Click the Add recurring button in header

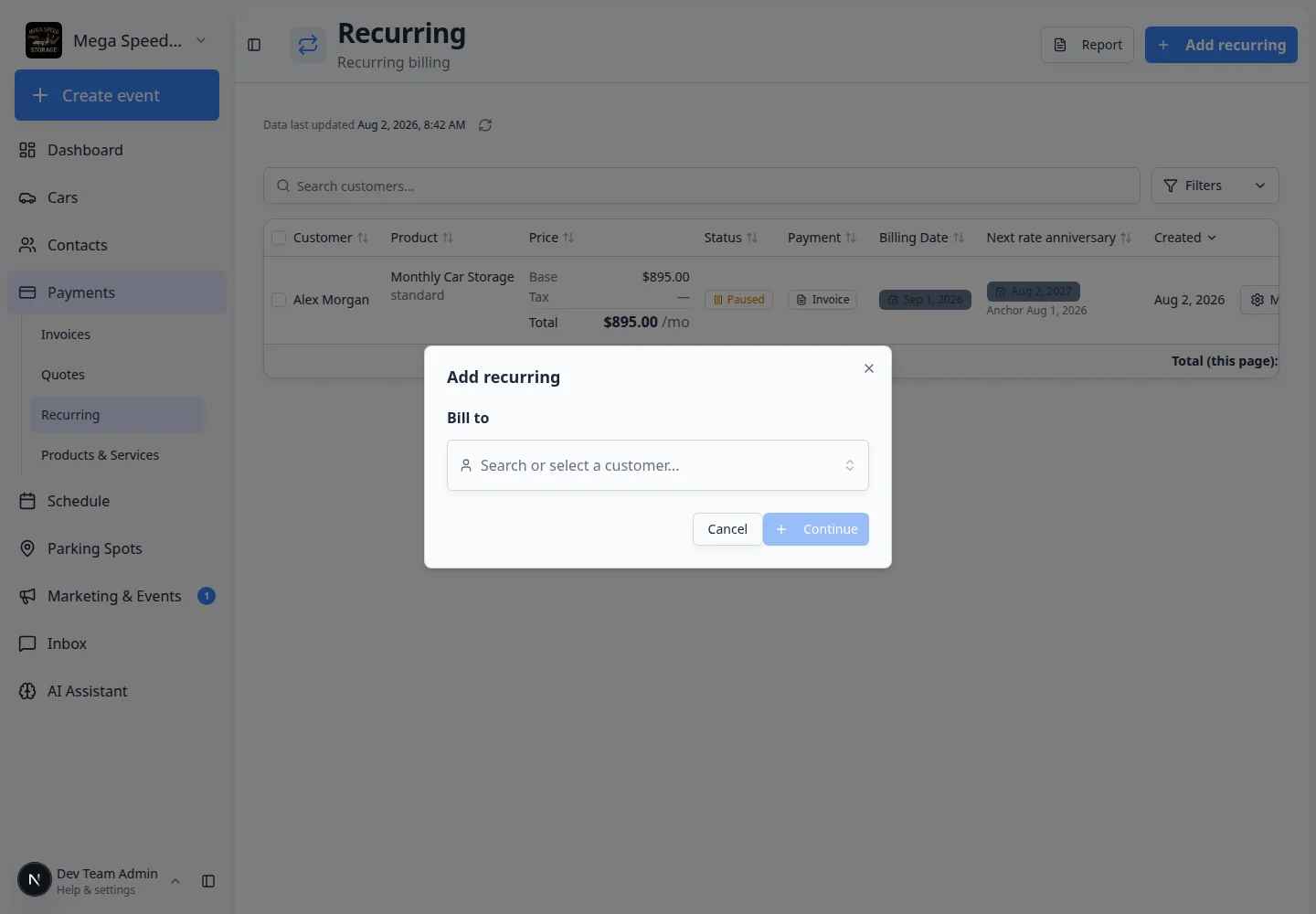[1221, 45]
